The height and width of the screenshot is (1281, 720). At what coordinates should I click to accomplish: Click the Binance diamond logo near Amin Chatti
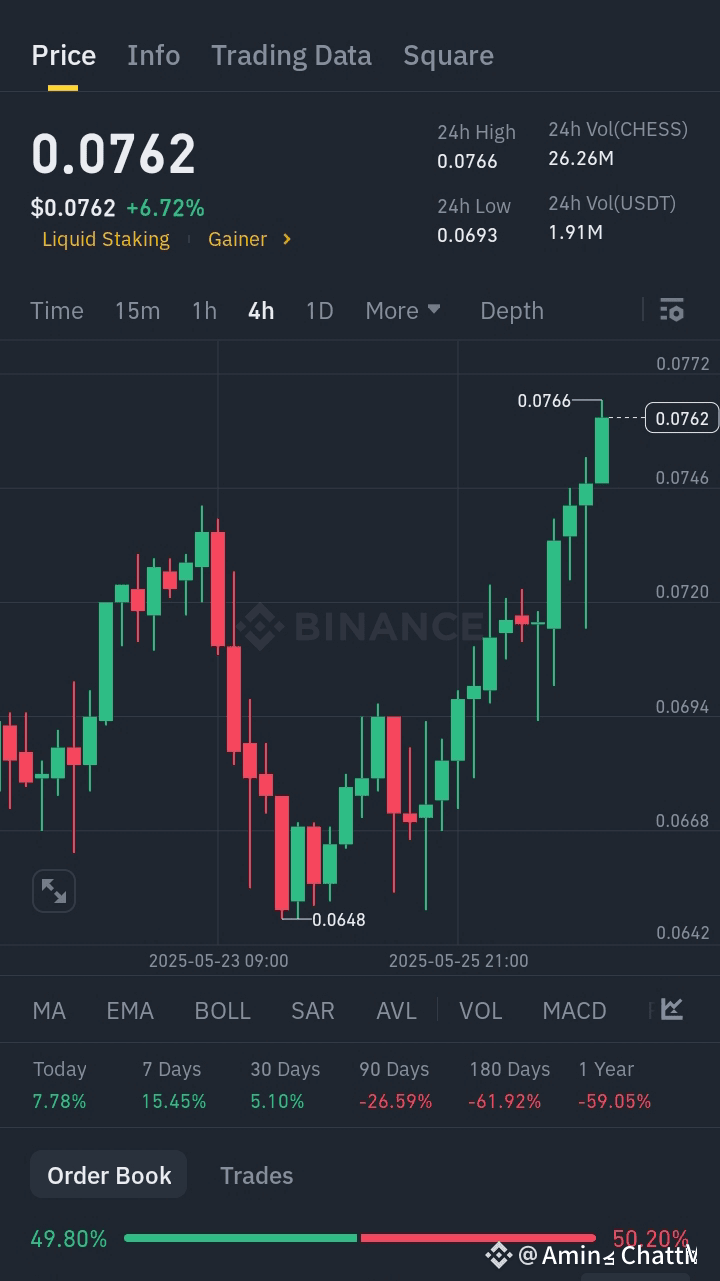(497, 1253)
